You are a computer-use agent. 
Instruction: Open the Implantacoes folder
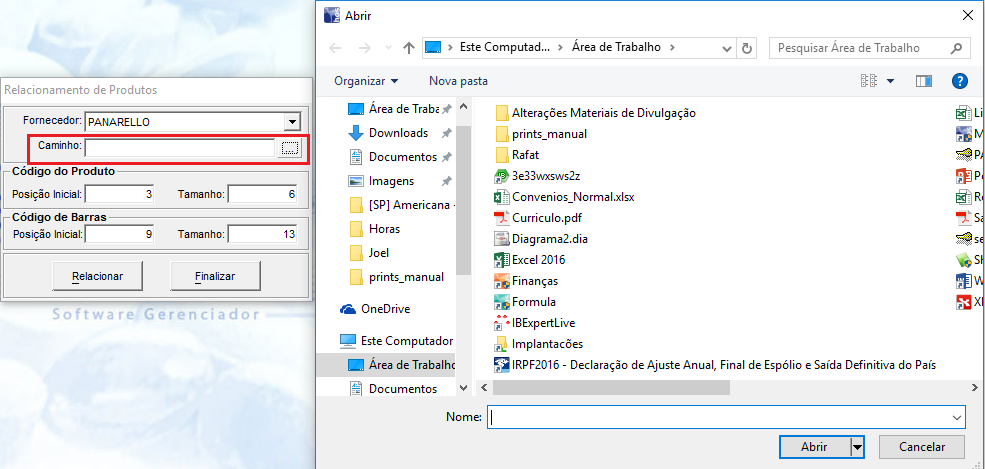pyautogui.click(x=546, y=344)
